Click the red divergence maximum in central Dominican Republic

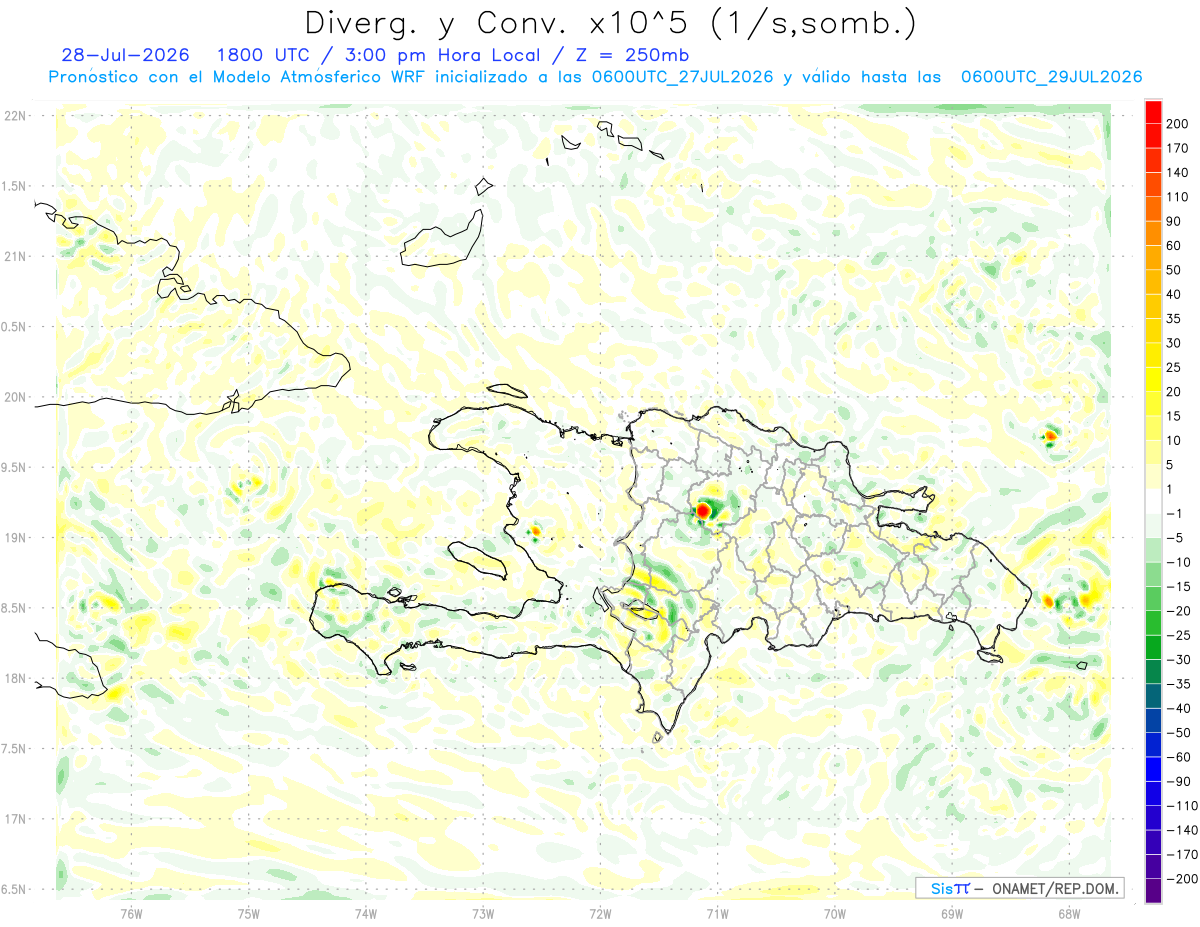[703, 511]
